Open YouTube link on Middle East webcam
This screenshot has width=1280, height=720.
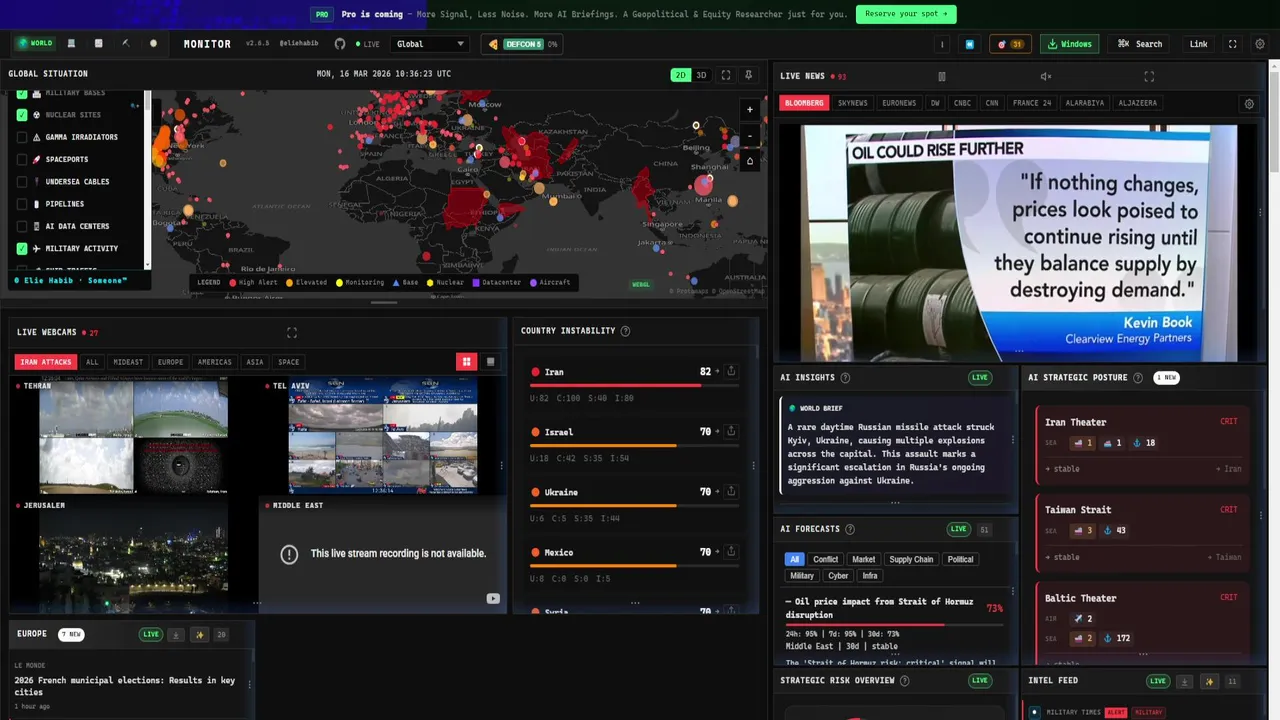[493, 598]
